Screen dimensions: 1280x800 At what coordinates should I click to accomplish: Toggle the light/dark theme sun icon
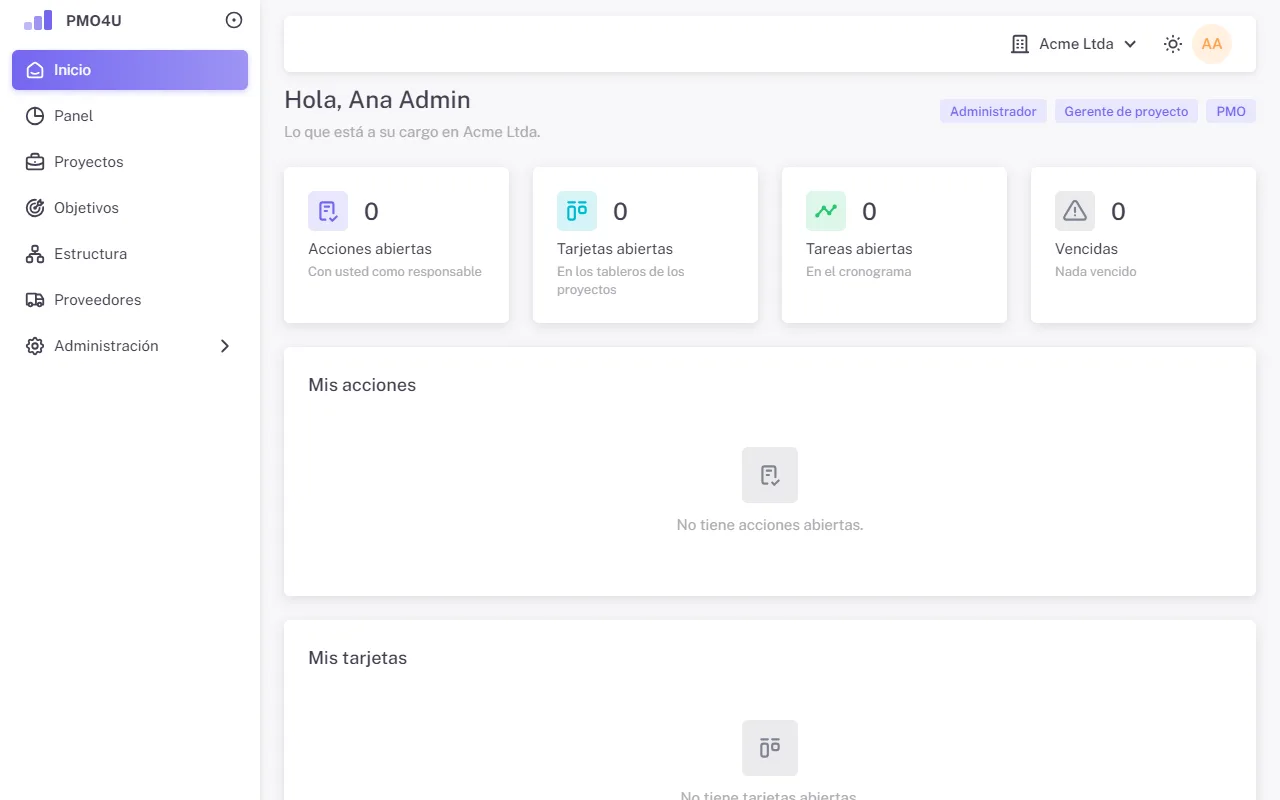click(x=1173, y=44)
